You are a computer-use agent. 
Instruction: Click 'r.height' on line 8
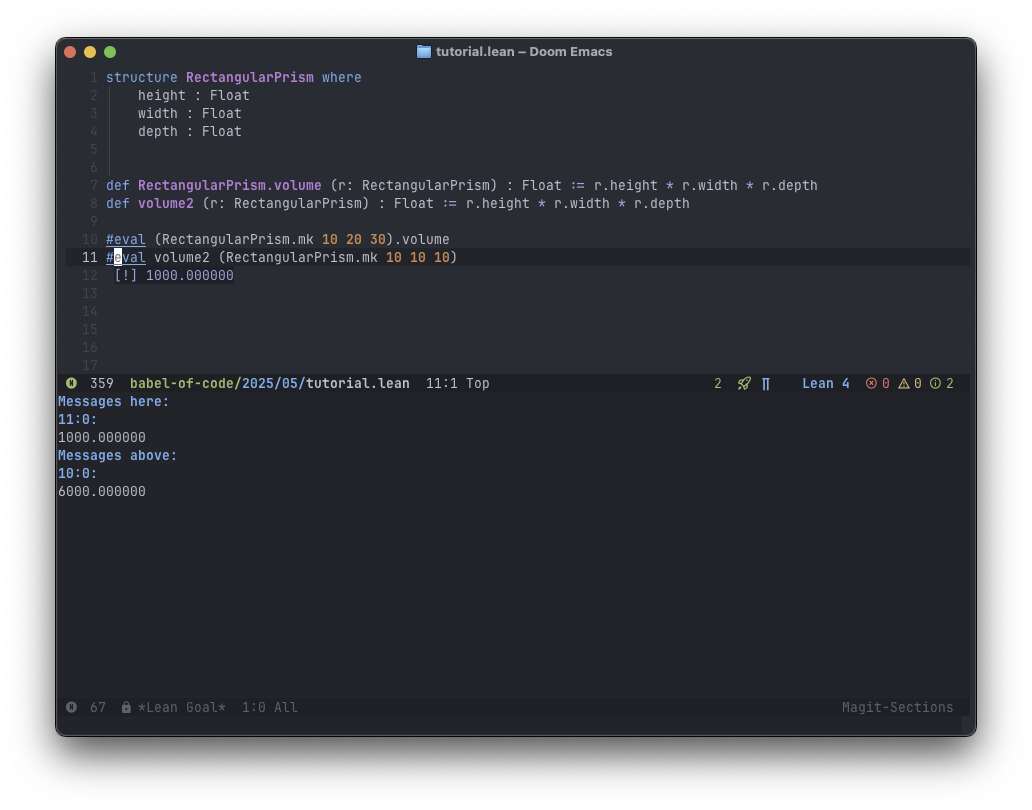point(498,203)
